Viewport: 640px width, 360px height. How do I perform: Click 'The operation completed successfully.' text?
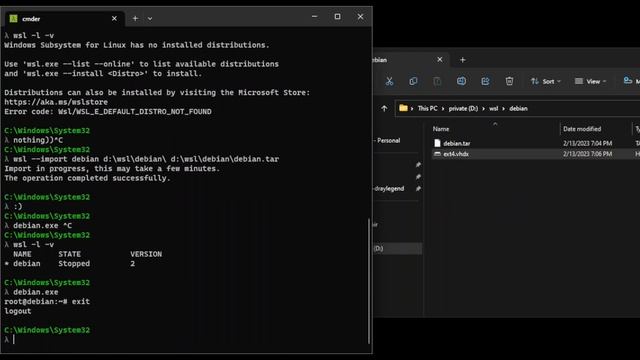[x=87, y=178]
